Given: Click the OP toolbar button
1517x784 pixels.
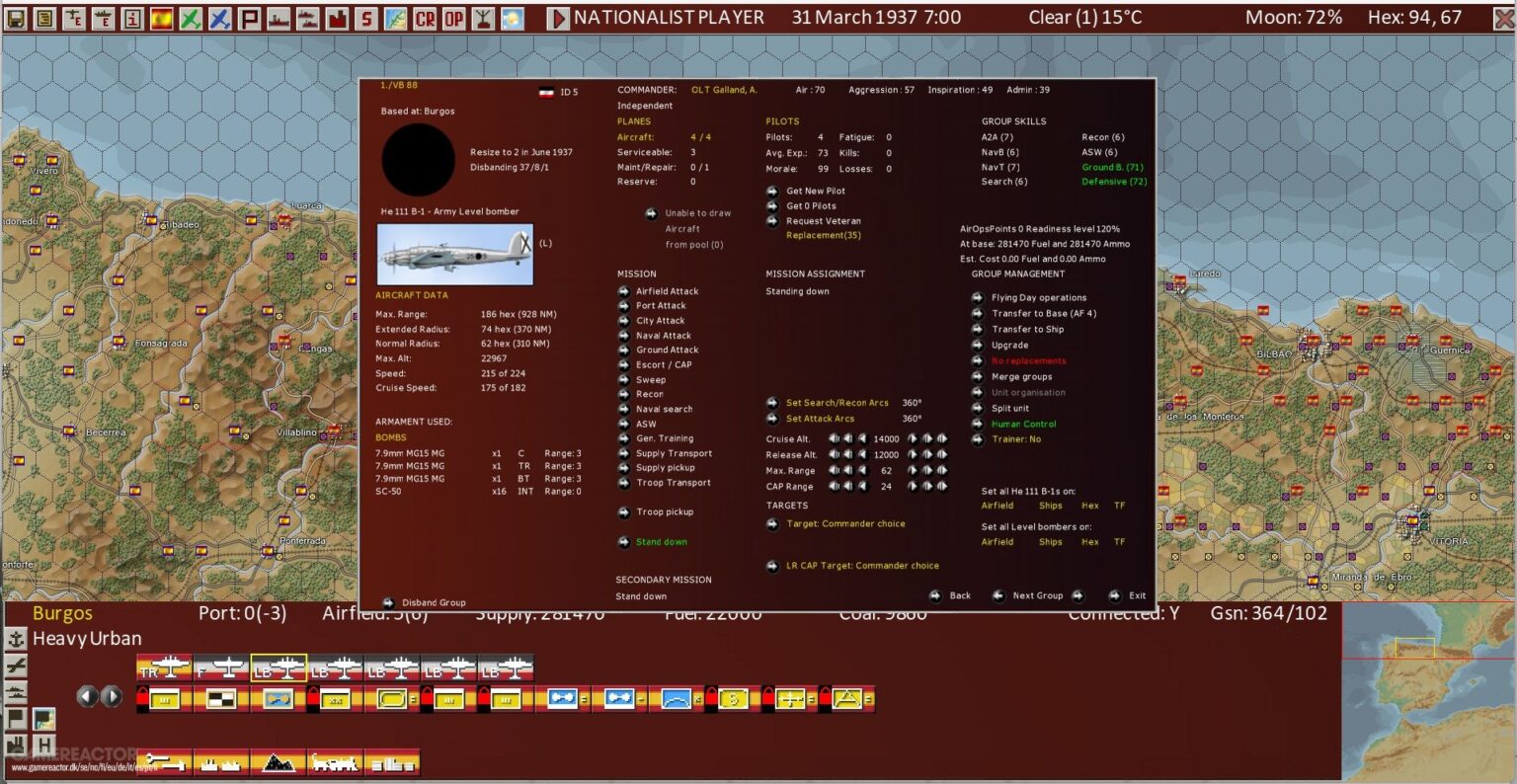Looking at the screenshot, I should [x=453, y=18].
